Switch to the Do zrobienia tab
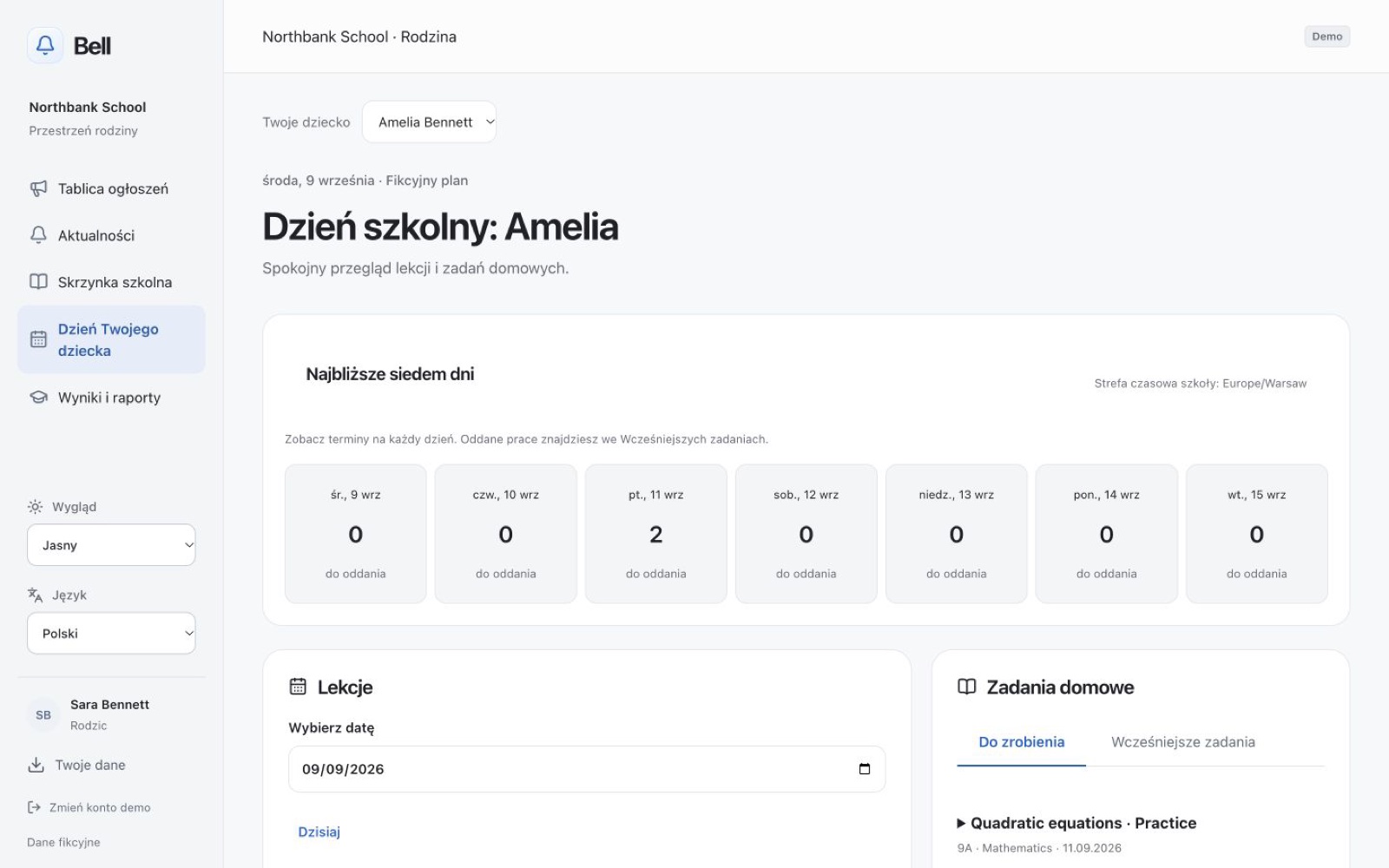This screenshot has width=1389, height=868. (1021, 742)
